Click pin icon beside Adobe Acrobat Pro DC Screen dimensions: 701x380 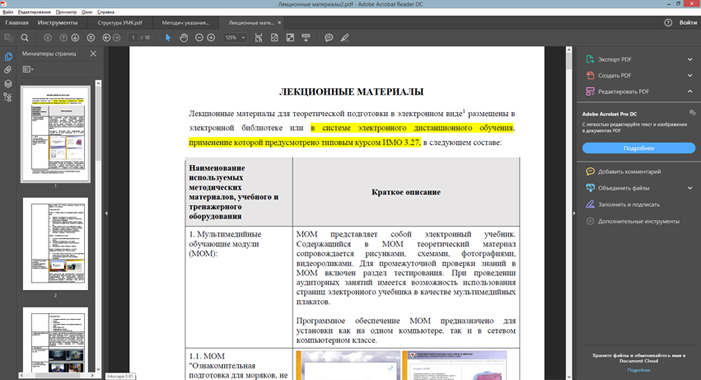692,113
